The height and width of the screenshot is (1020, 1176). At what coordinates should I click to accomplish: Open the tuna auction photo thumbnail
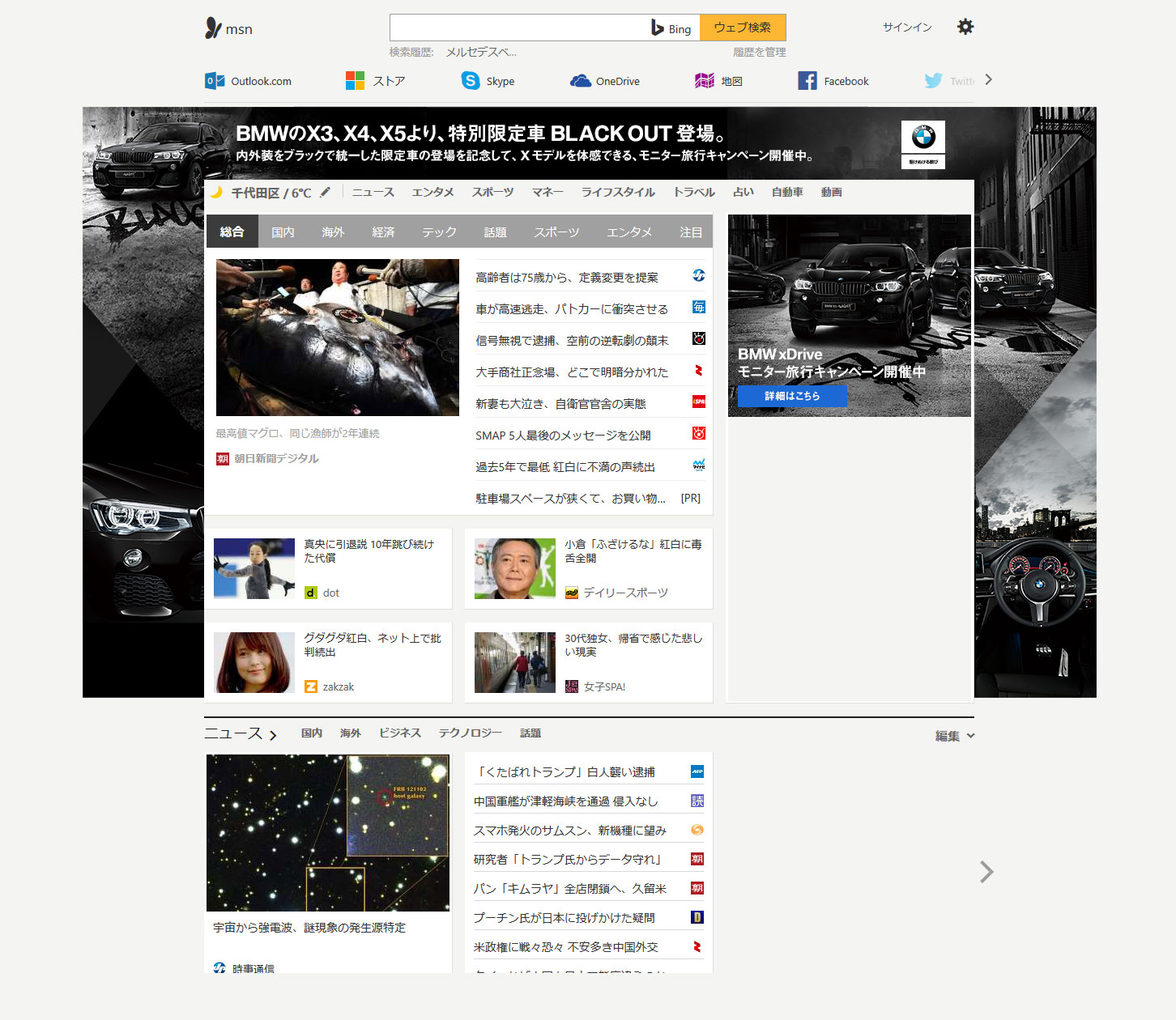(337, 338)
